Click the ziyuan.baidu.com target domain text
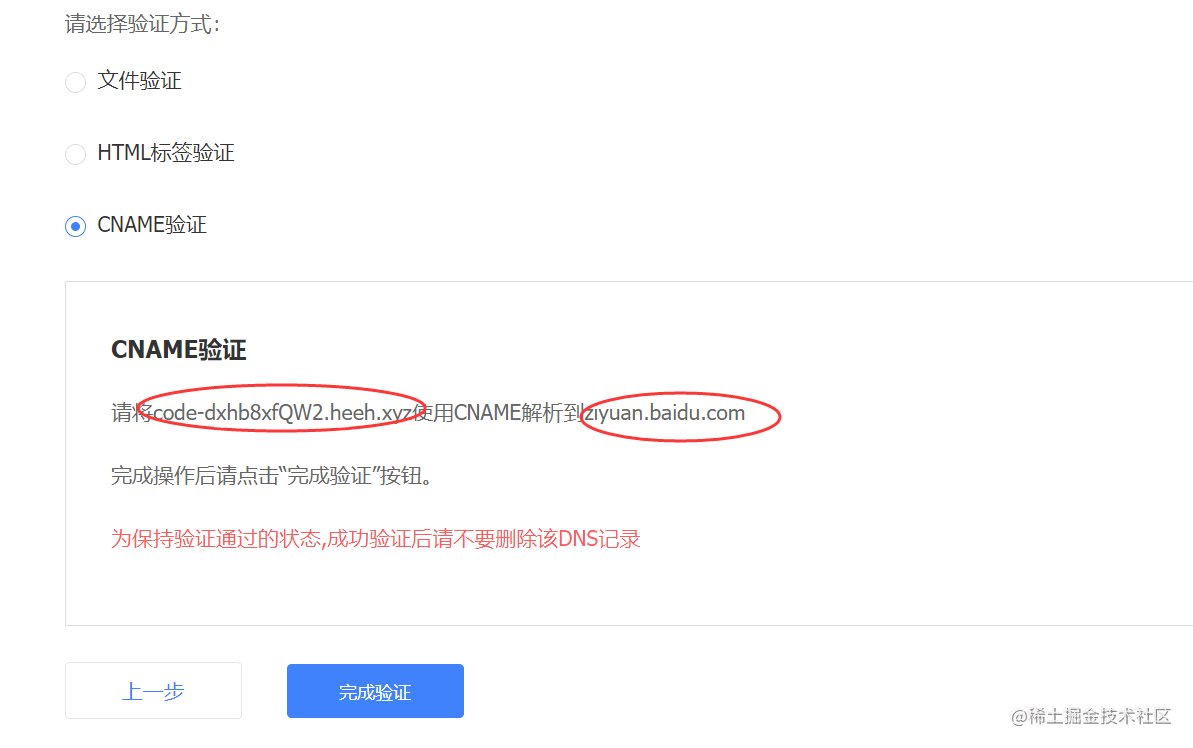The width and height of the screenshot is (1193, 748). point(664,413)
